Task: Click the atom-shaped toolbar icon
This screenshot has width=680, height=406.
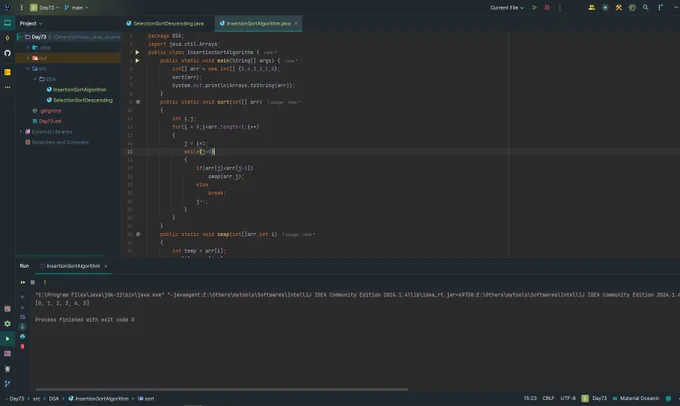Action: click(x=632, y=7)
